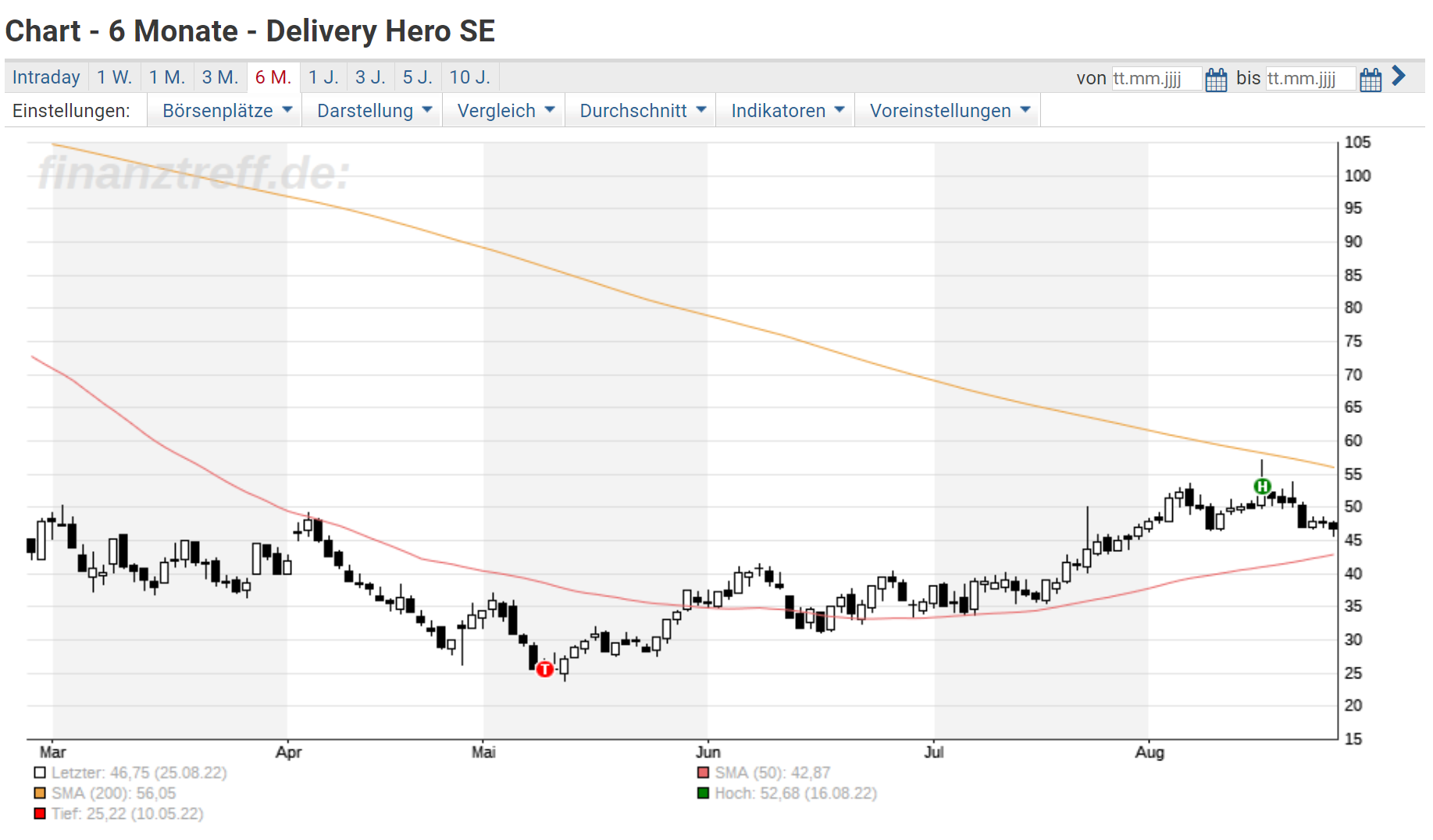1433x840 pixels.
Task: Expand the Börsenplätze dropdown
Action: [226, 111]
